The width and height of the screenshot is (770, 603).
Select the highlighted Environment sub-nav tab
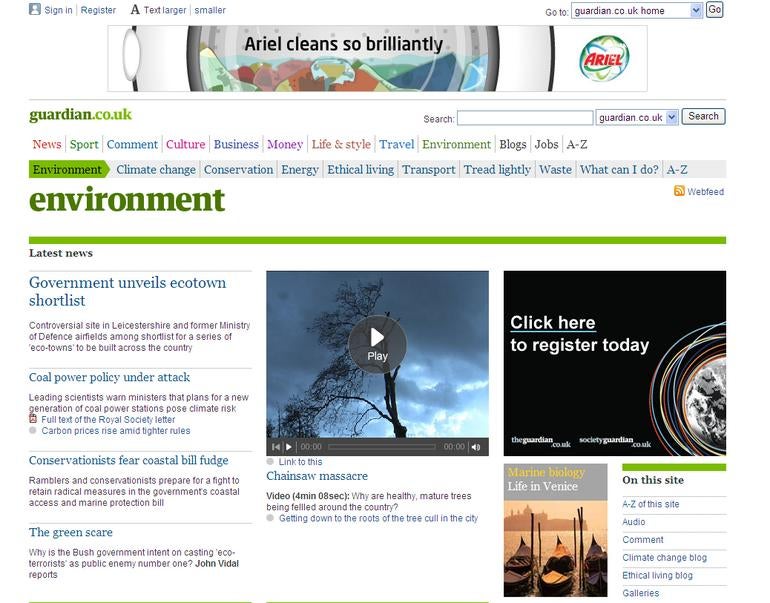pyautogui.click(x=67, y=169)
